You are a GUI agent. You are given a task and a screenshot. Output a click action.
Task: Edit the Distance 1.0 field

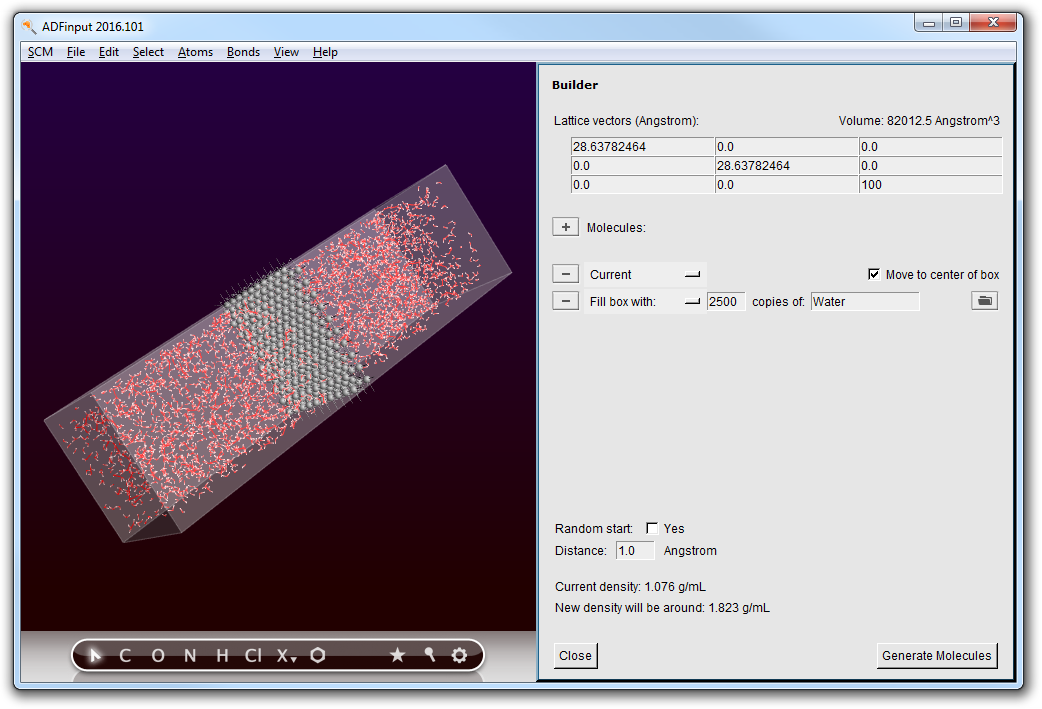(x=635, y=551)
